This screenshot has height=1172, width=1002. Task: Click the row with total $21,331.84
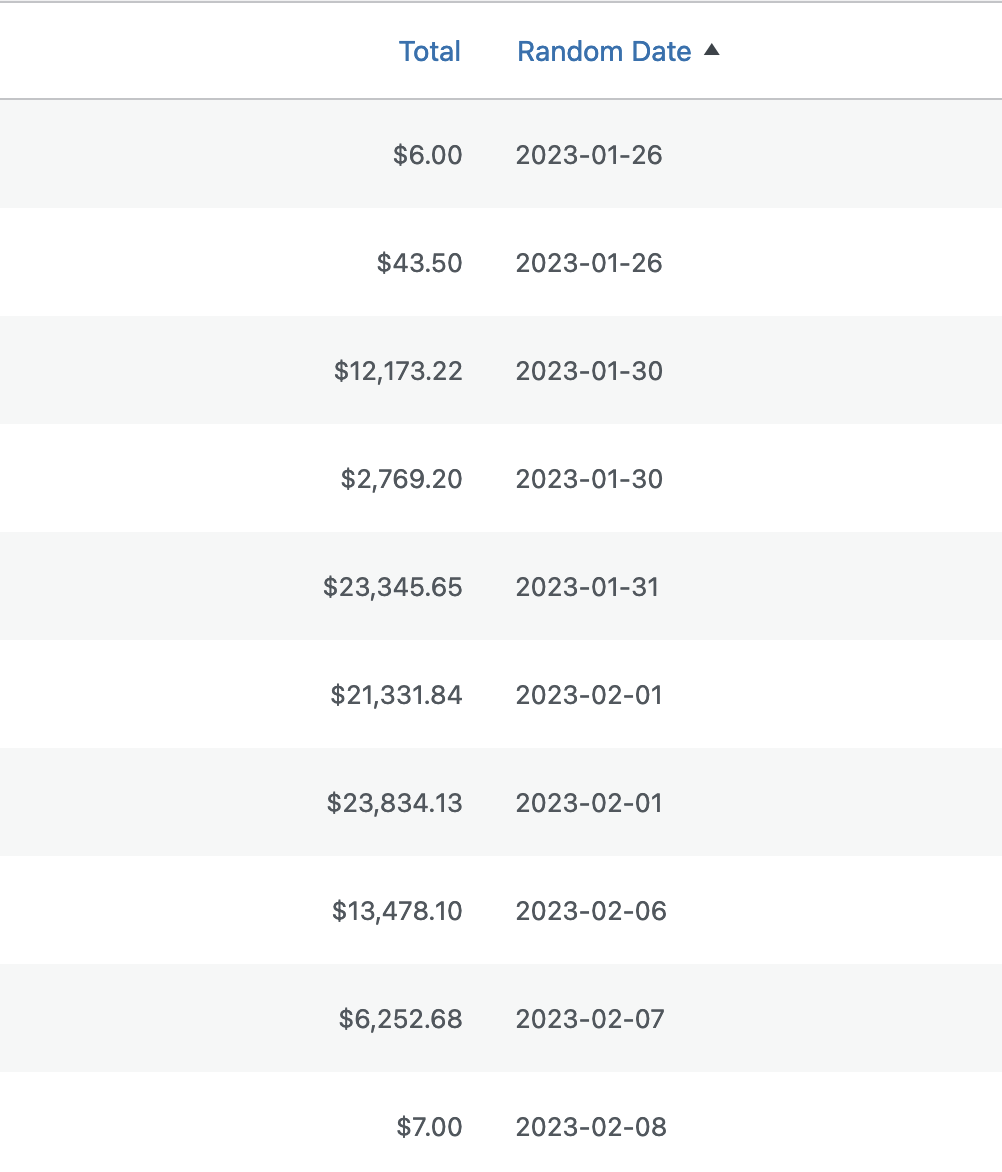[396, 695]
